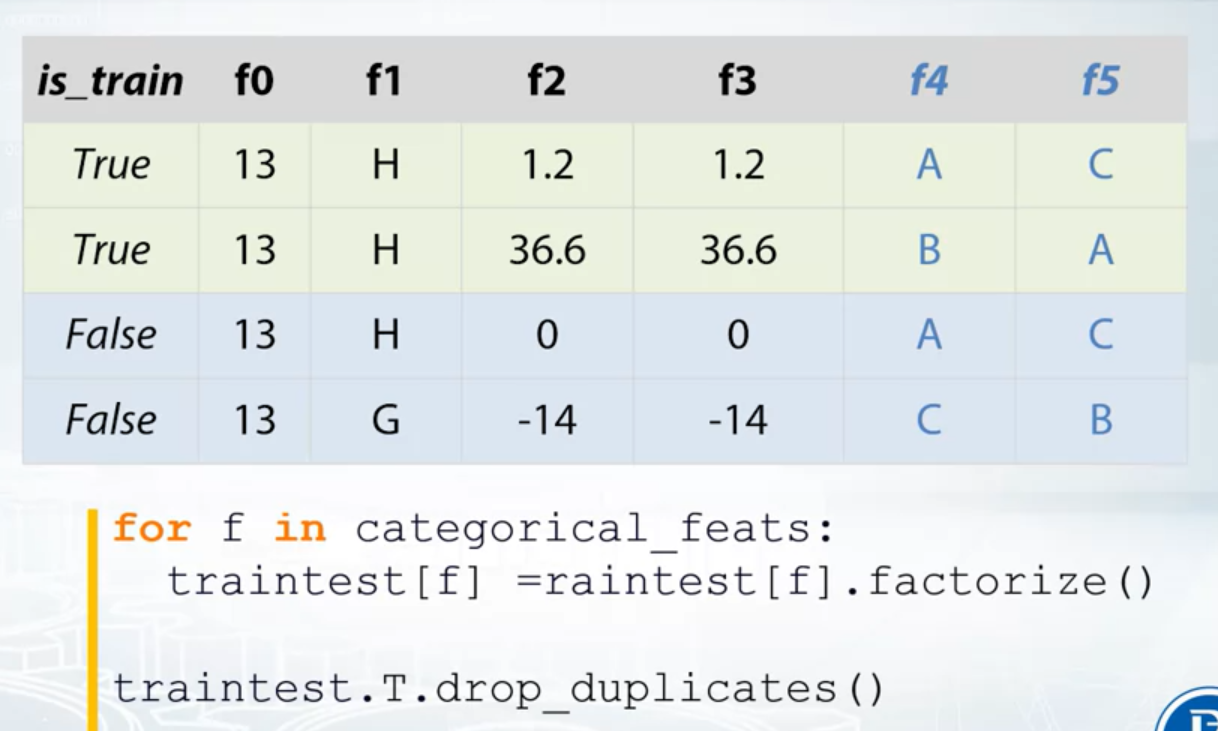1218x731 pixels.
Task: Click the -14 value in the f3 column
Action: coord(738,420)
